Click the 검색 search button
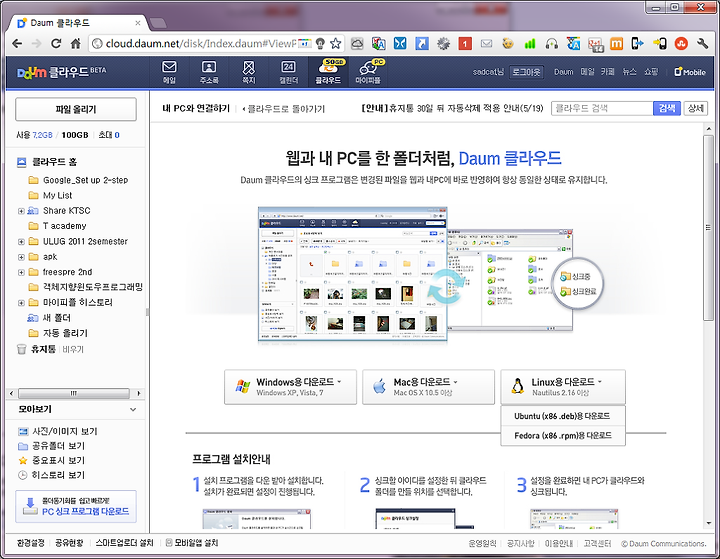Screen dimensions: 720x559 point(667,108)
